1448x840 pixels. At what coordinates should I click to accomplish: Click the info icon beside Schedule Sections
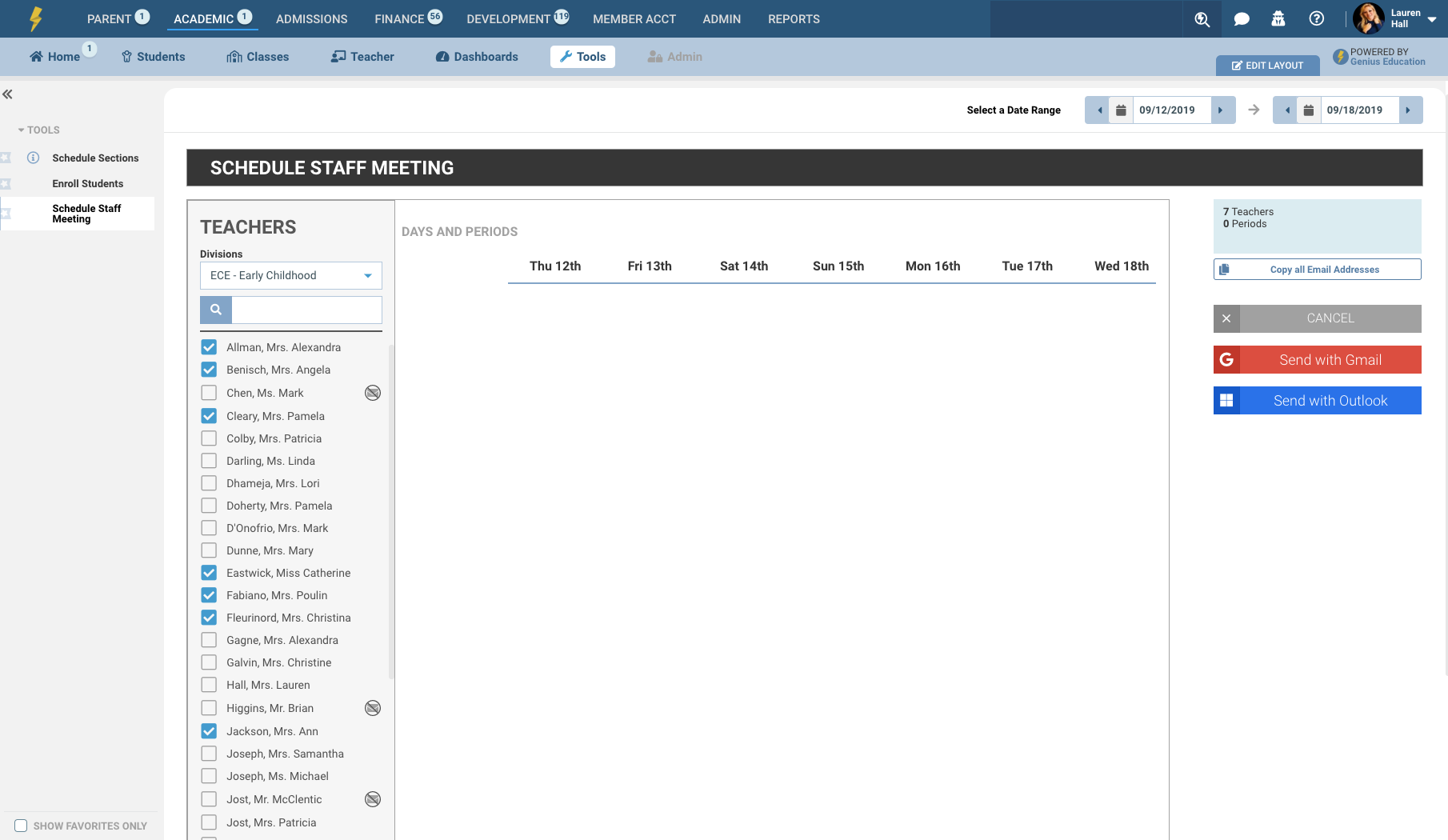(x=34, y=158)
